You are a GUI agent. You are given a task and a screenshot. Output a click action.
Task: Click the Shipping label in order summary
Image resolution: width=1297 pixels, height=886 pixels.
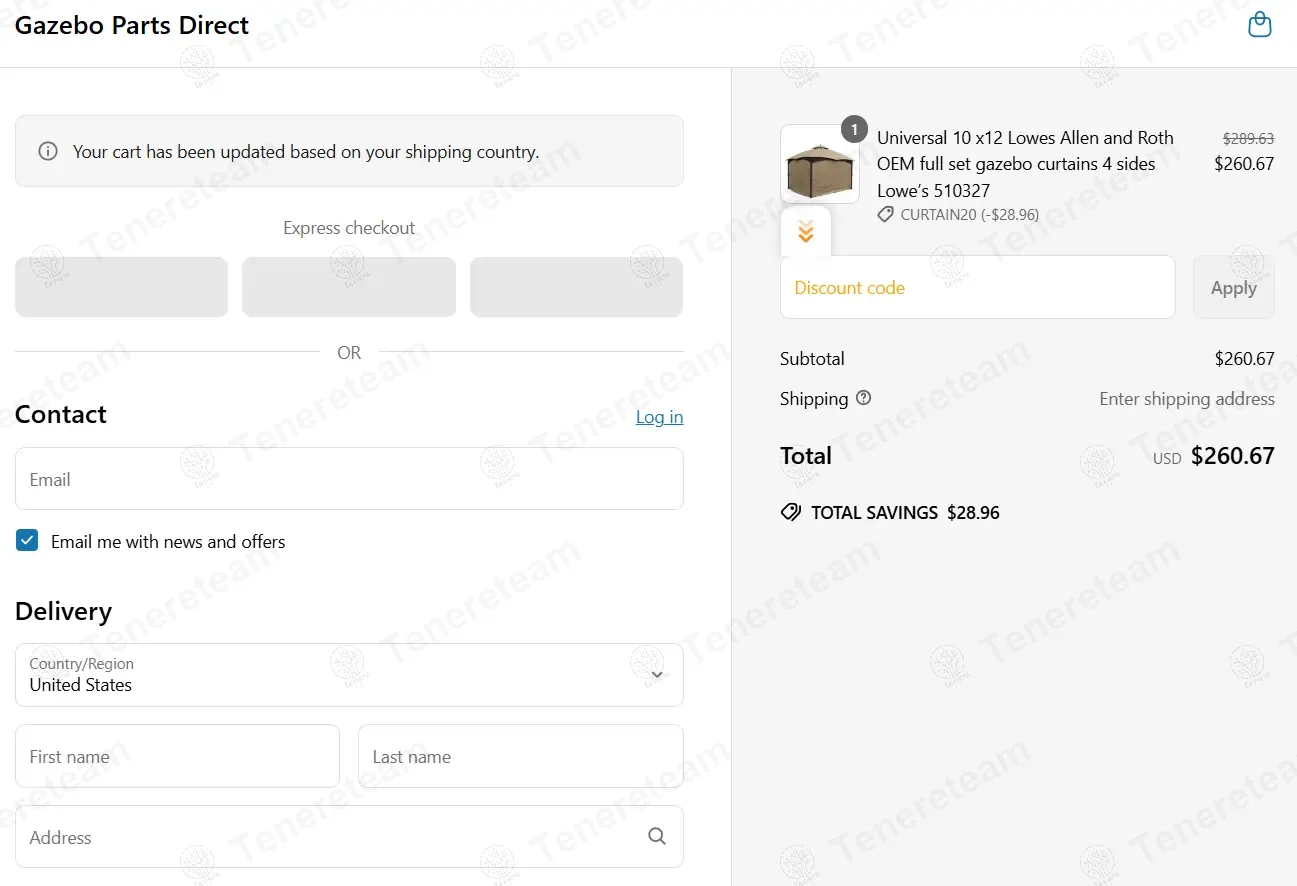pyautogui.click(x=814, y=398)
